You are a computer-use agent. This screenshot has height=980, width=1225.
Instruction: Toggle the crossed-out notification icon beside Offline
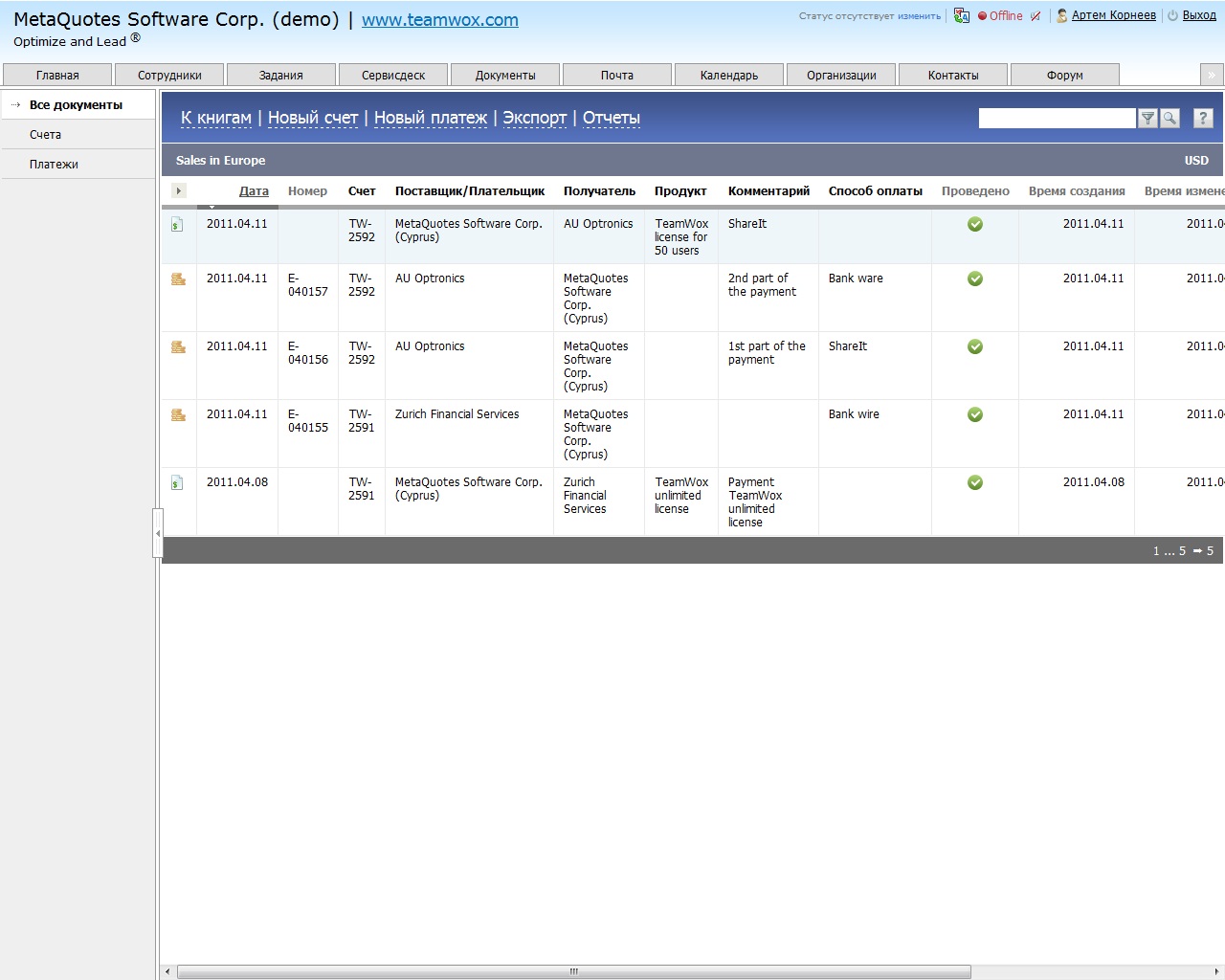(x=1036, y=16)
